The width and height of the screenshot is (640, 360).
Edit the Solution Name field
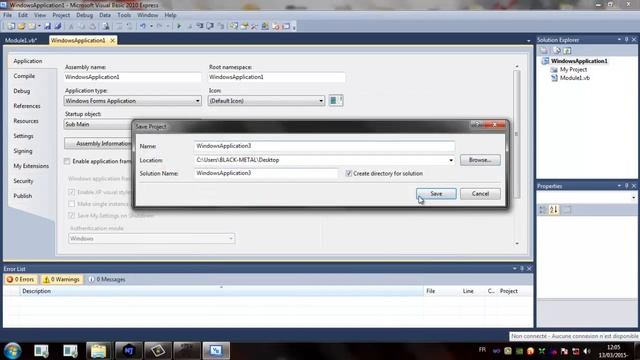(x=266, y=173)
